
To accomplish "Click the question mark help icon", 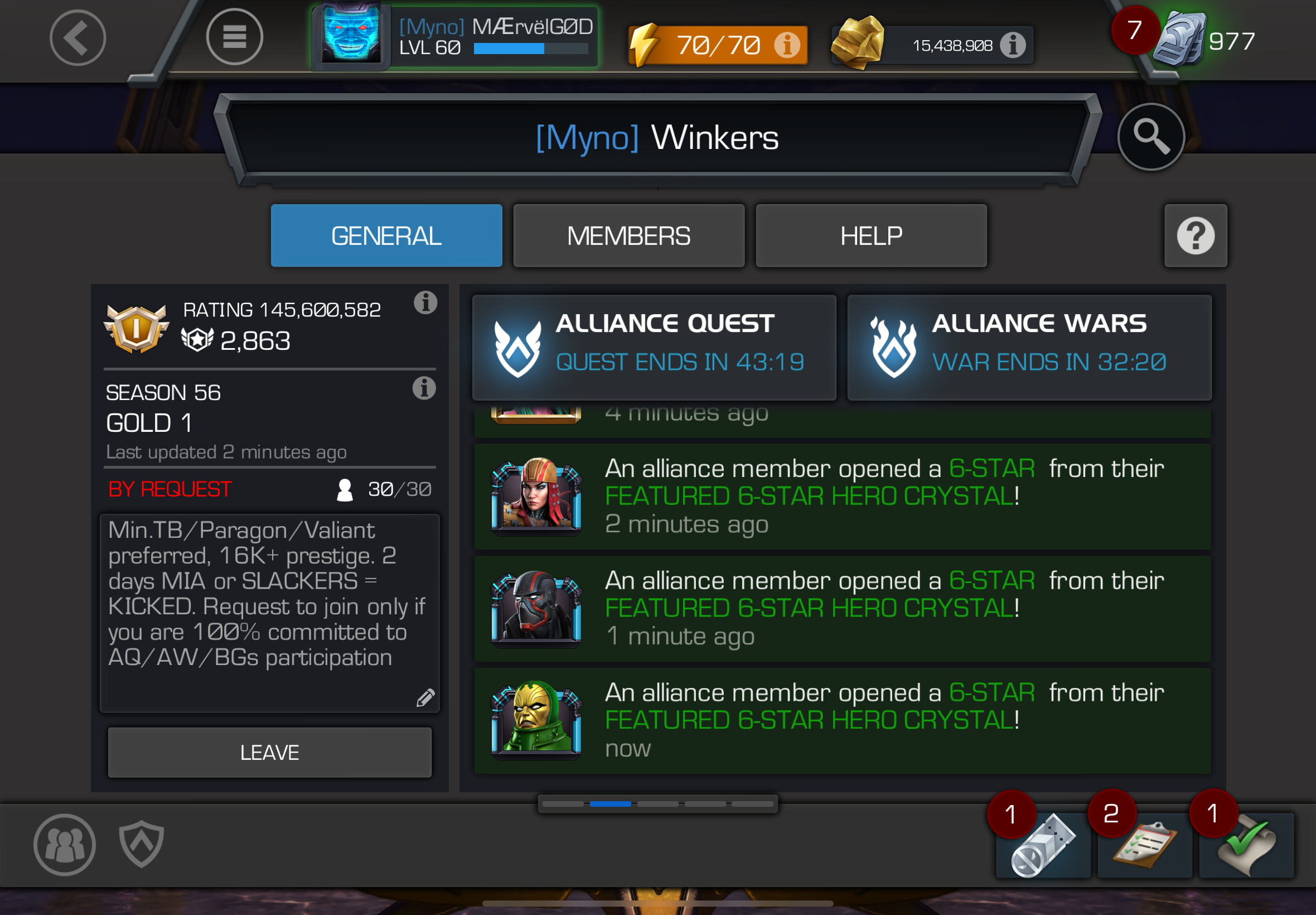I will 1196,235.
